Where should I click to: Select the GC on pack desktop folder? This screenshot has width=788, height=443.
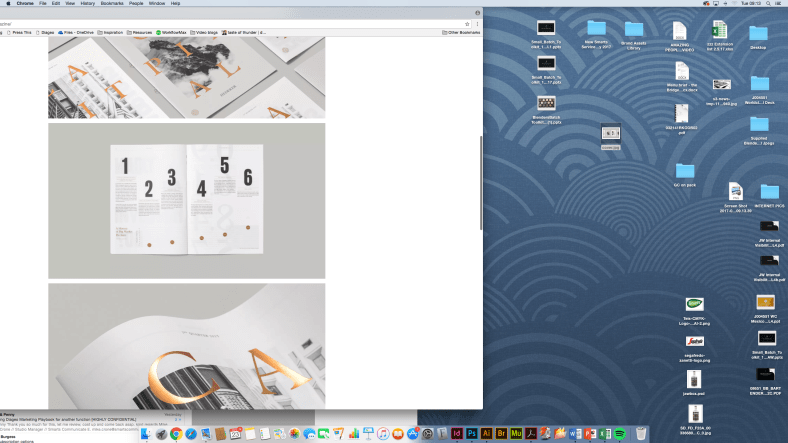click(x=684, y=175)
